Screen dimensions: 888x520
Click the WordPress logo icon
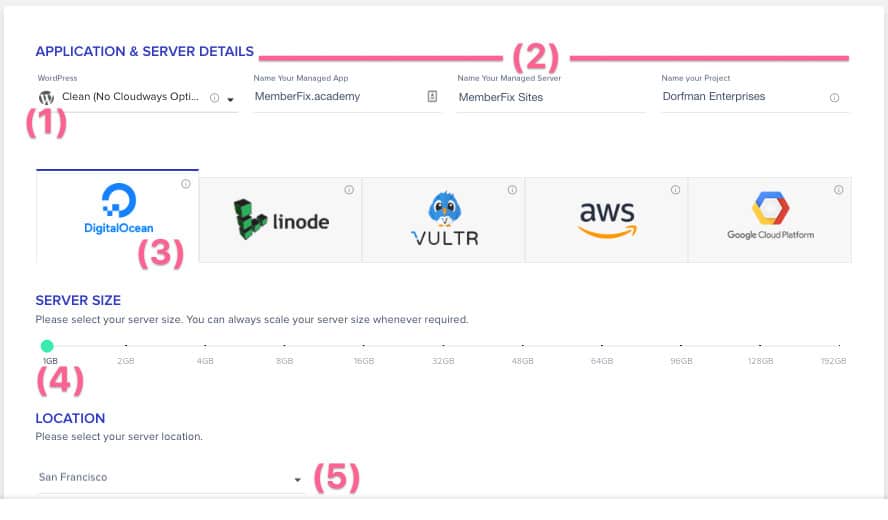(x=46, y=98)
